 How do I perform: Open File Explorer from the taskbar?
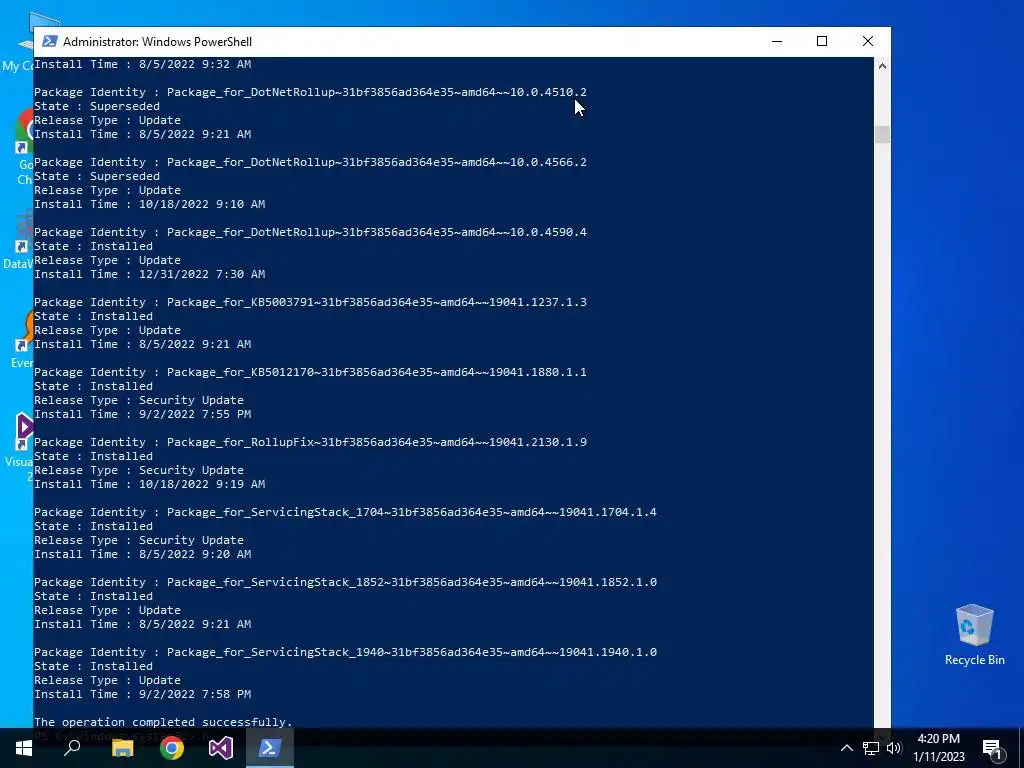122,748
